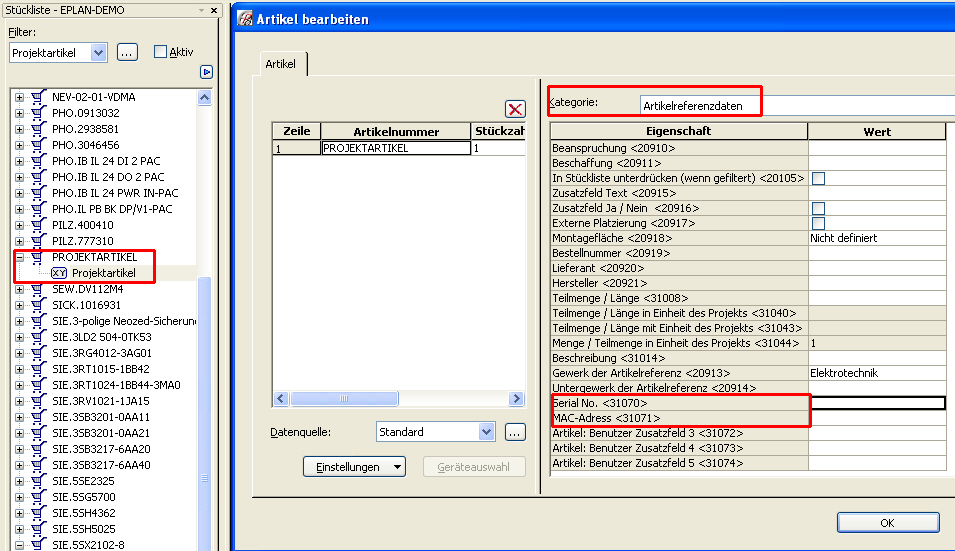Click the cart icon beside PILZ.400410
Viewport: 955px width, 551px height.
pyautogui.click(x=38, y=225)
